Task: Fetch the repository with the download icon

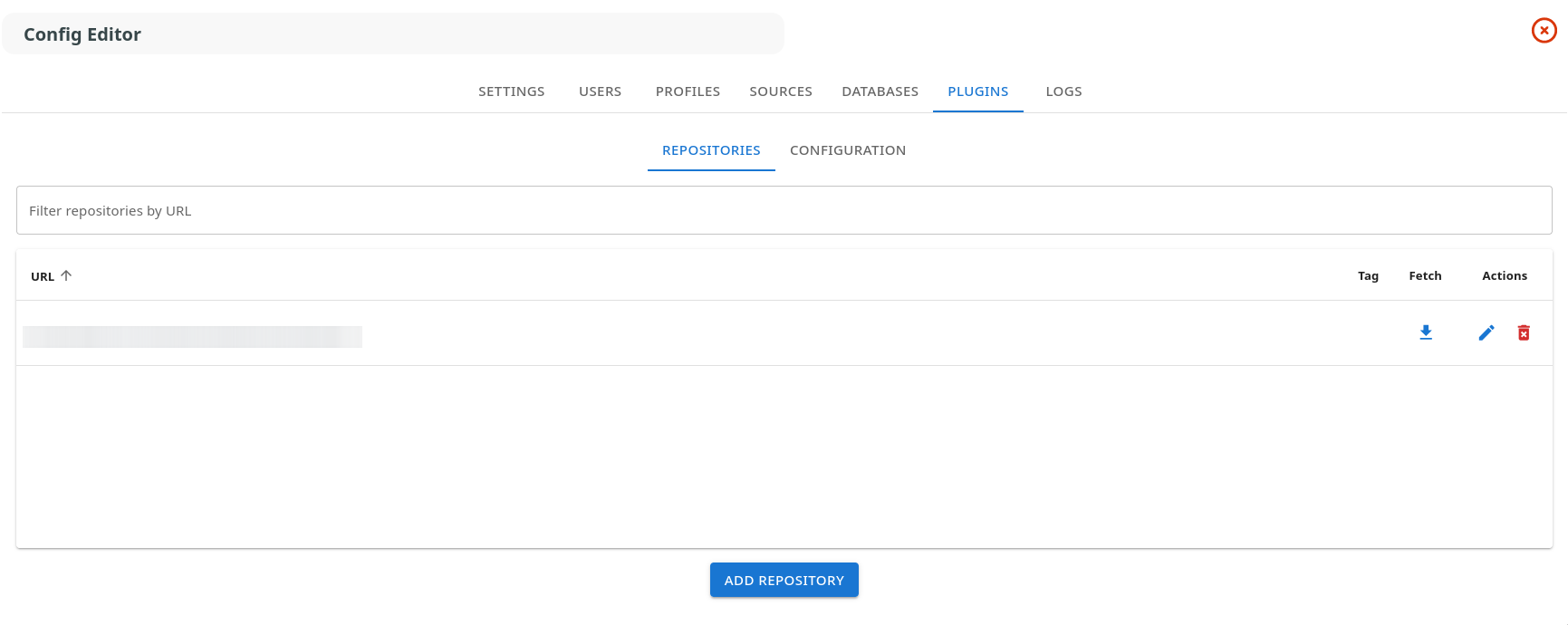Action: pos(1426,332)
